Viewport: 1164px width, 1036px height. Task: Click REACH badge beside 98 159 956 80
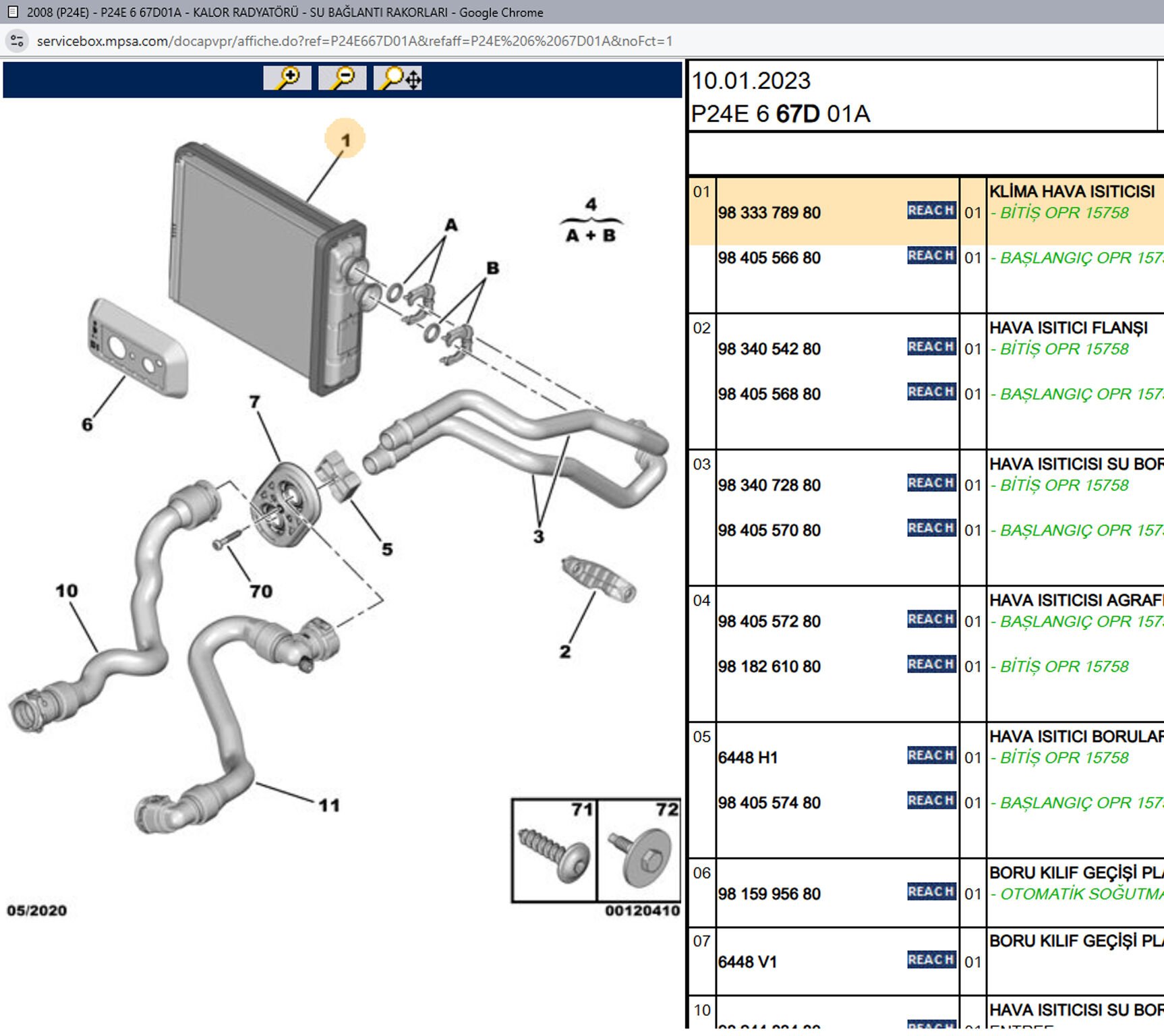[x=931, y=892]
